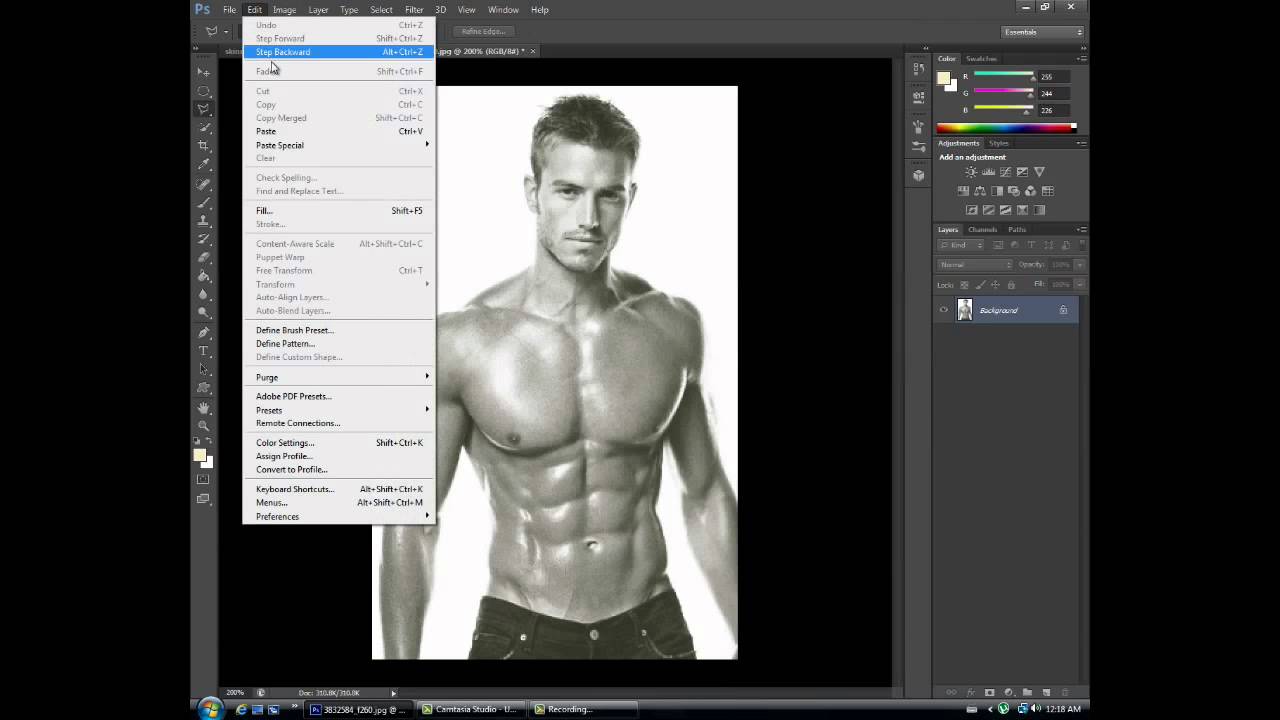Click the add layer mask icon
This screenshot has height=720, width=1280.
pyautogui.click(x=989, y=692)
